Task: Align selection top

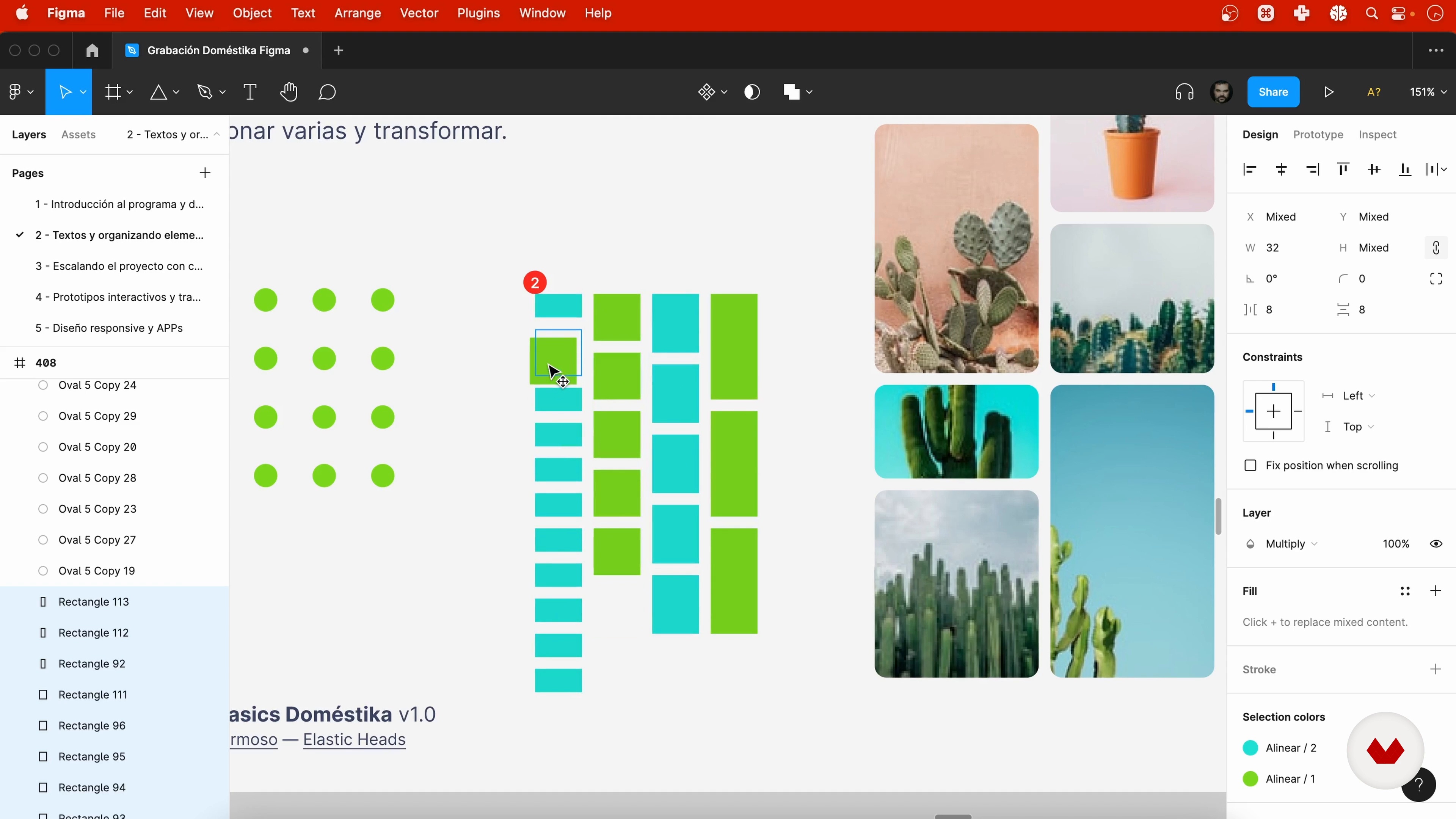Action: coord(1343,169)
